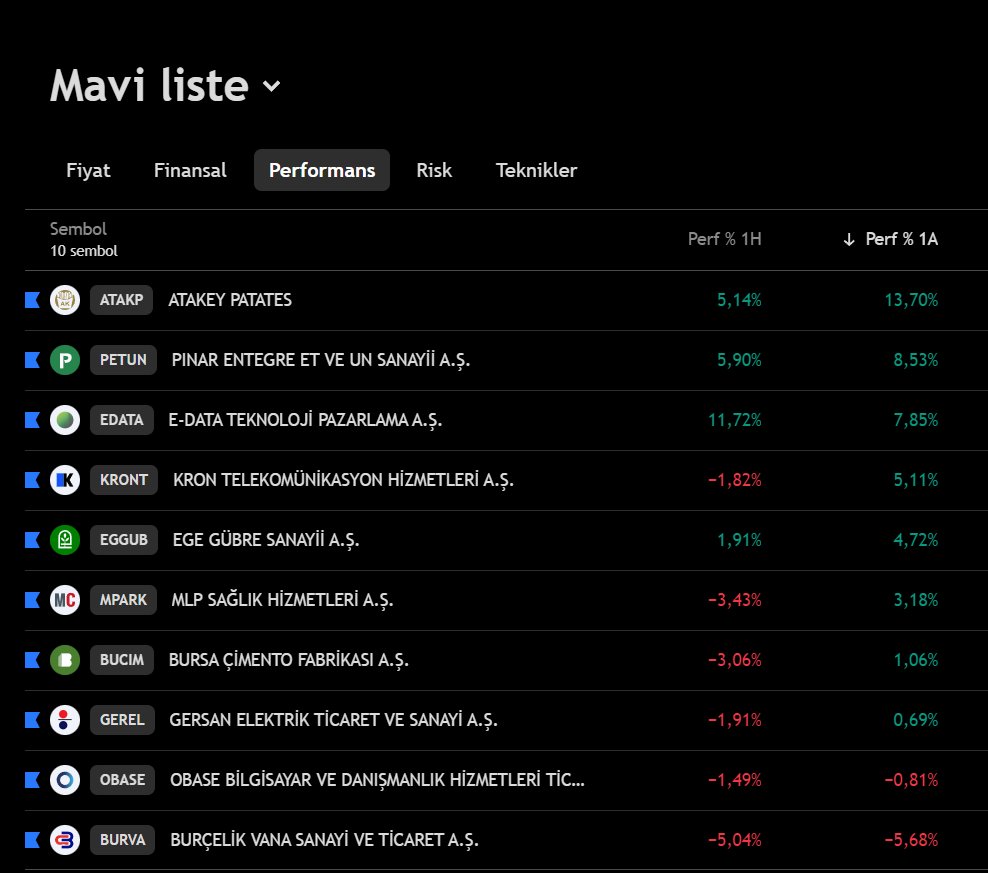Toggle blue flag on ATAKP row
The height and width of the screenshot is (873, 988).
(x=32, y=300)
